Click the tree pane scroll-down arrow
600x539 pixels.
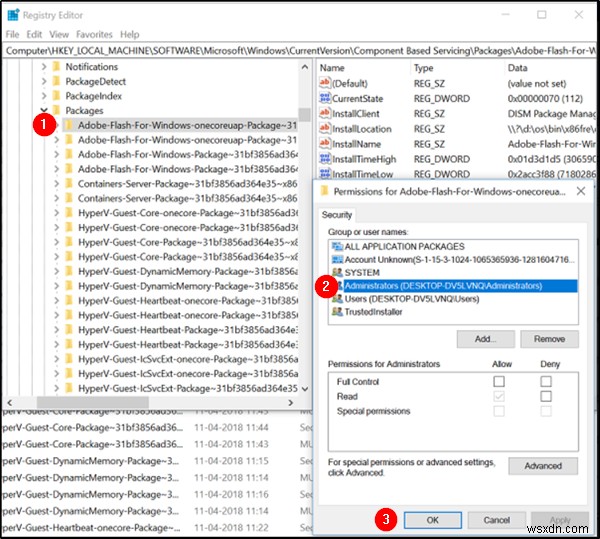click(305, 389)
